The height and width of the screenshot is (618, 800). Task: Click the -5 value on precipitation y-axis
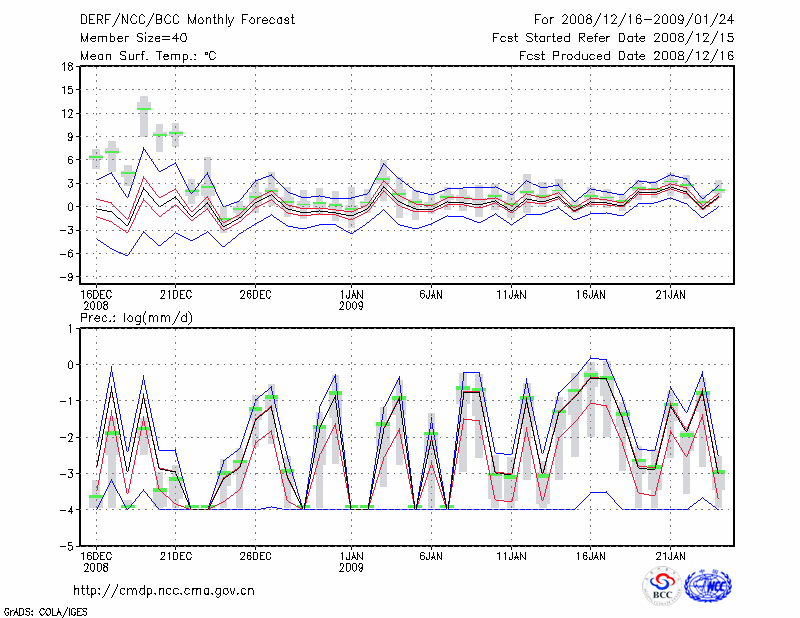[66, 547]
